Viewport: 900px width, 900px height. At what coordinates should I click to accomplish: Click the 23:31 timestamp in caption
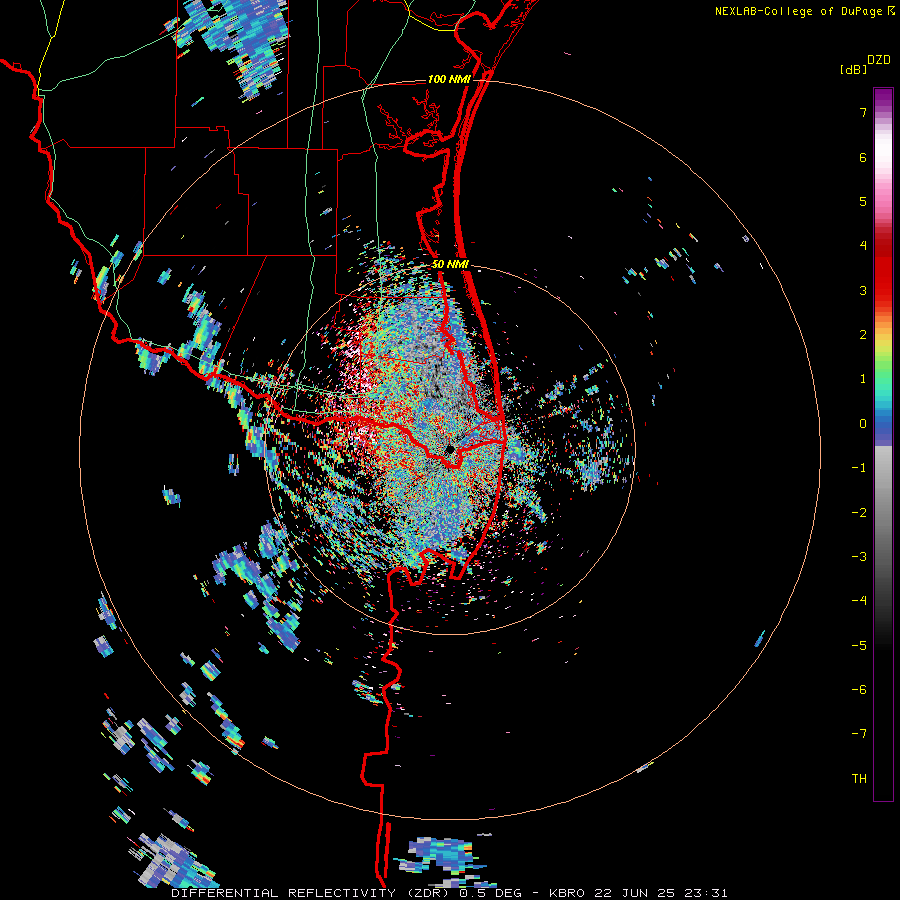[706, 893]
